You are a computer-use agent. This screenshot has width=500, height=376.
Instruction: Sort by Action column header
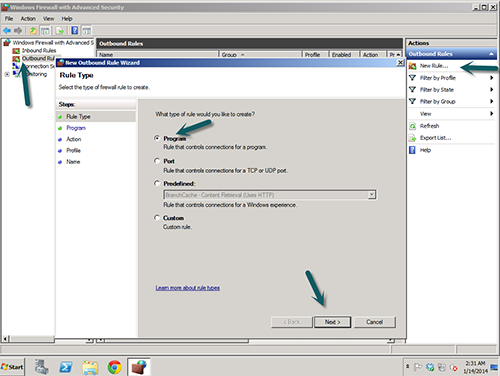(x=373, y=55)
